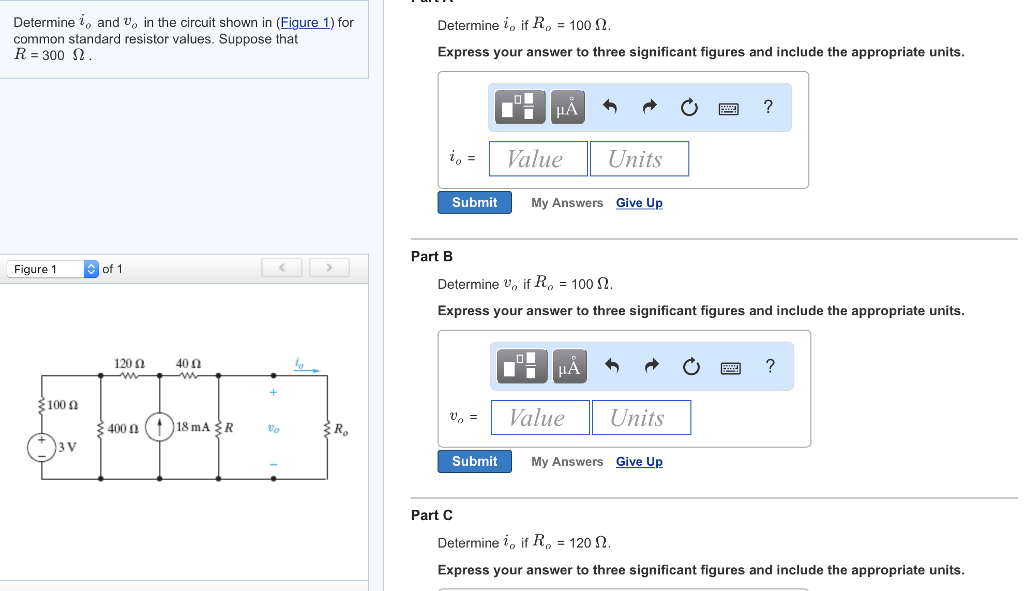Submit the answer for Part A
Image resolution: width=1024 pixels, height=591 pixels.
click(474, 202)
